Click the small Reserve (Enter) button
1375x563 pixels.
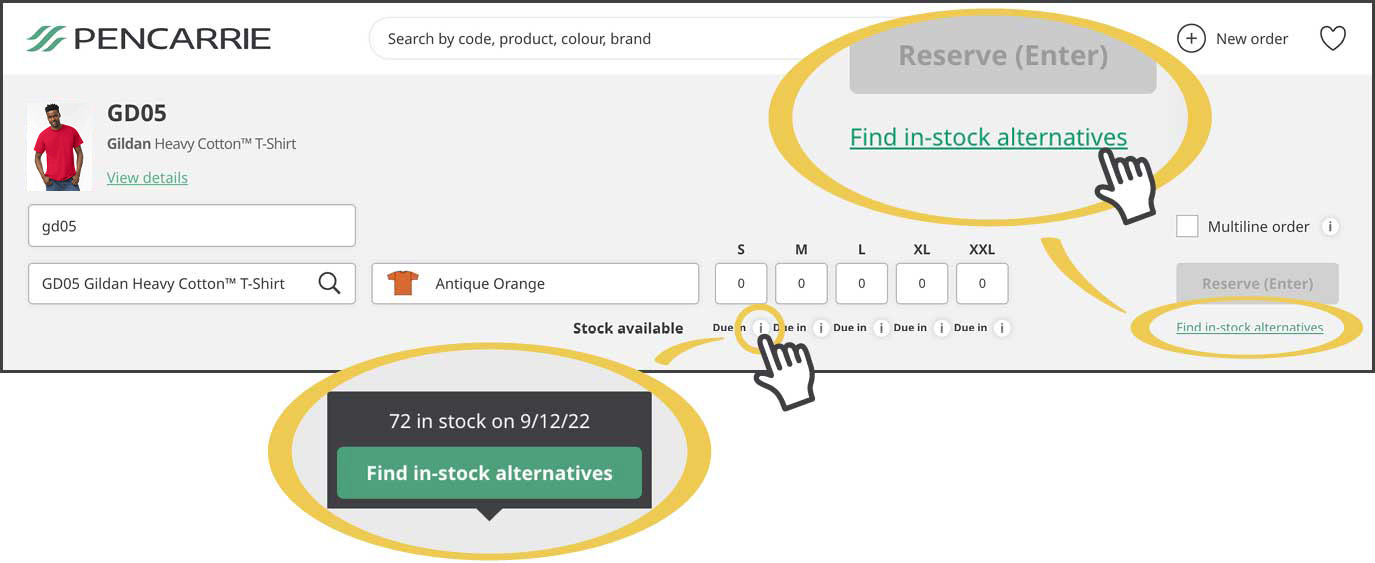click(1257, 284)
